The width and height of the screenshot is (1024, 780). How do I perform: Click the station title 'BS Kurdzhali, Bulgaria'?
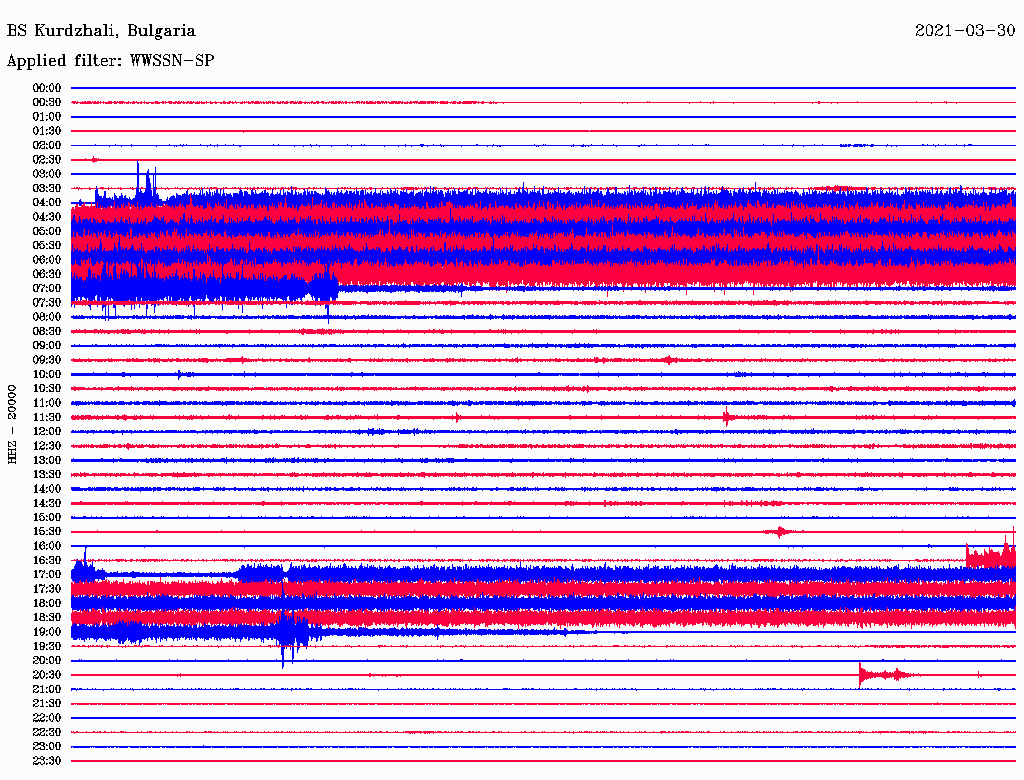pos(101,31)
